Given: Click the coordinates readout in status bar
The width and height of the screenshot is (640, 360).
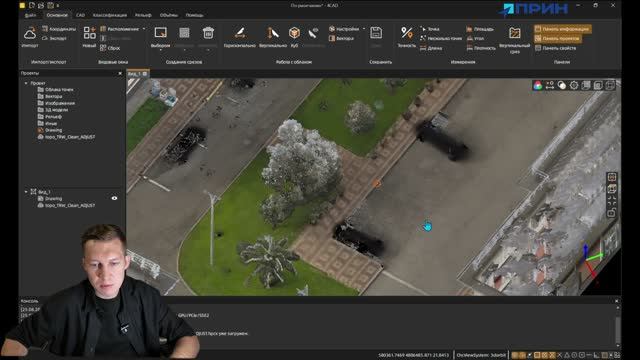Looking at the screenshot, I should pos(413,355).
